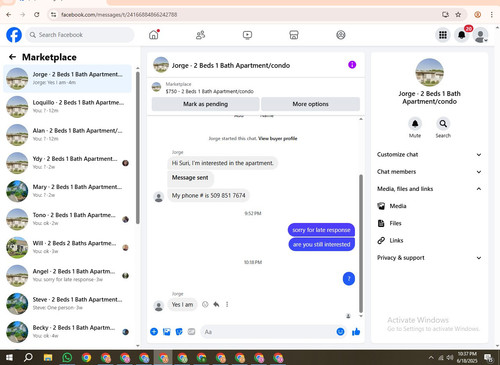
Task: Open the account profile avatar menu
Action: (480, 35)
